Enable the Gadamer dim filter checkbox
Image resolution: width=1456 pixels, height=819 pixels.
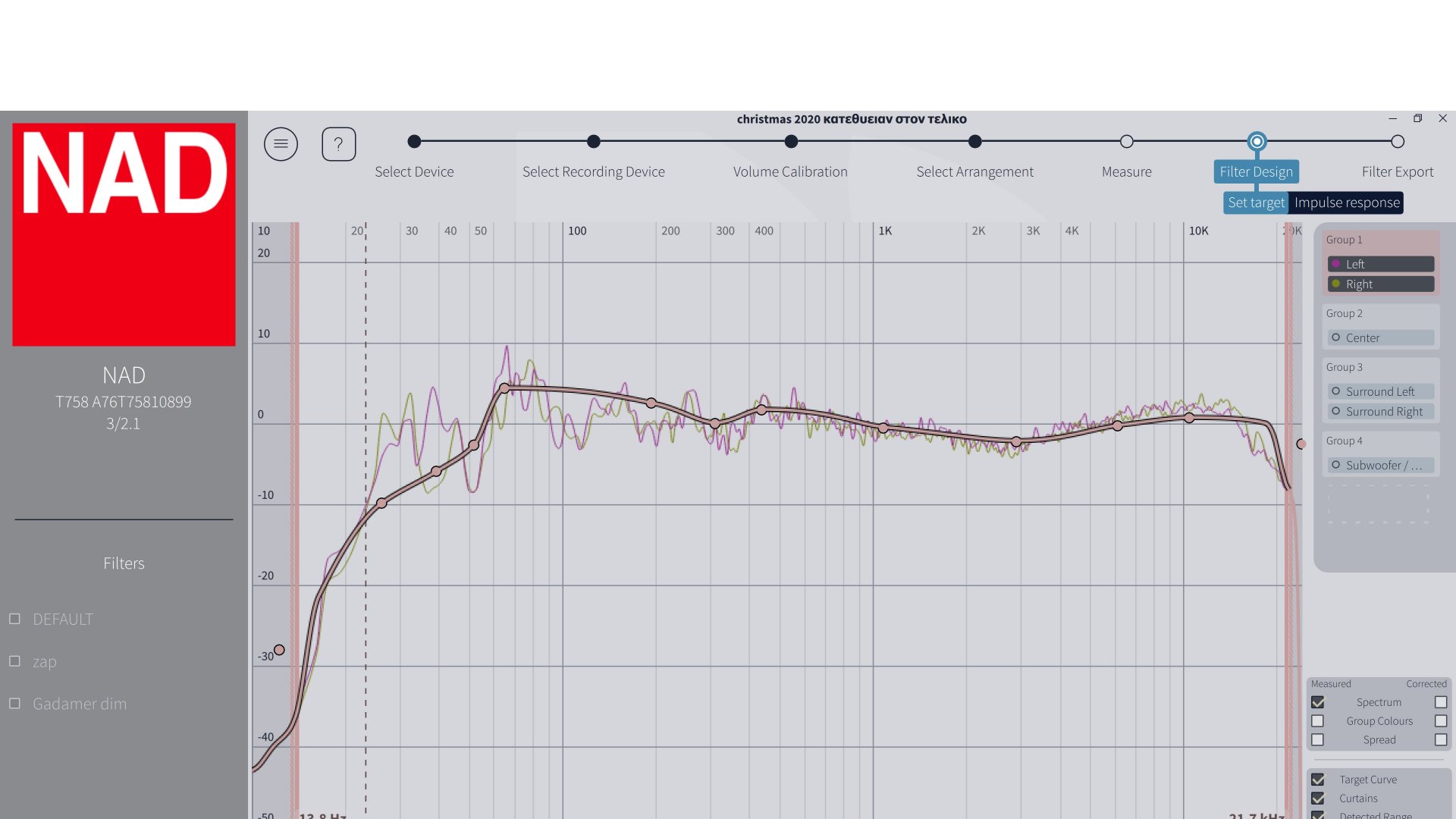(x=14, y=704)
